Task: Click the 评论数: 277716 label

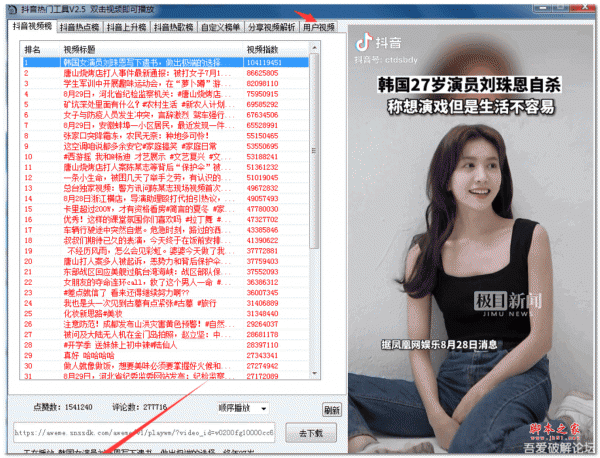Action: [x=140, y=407]
